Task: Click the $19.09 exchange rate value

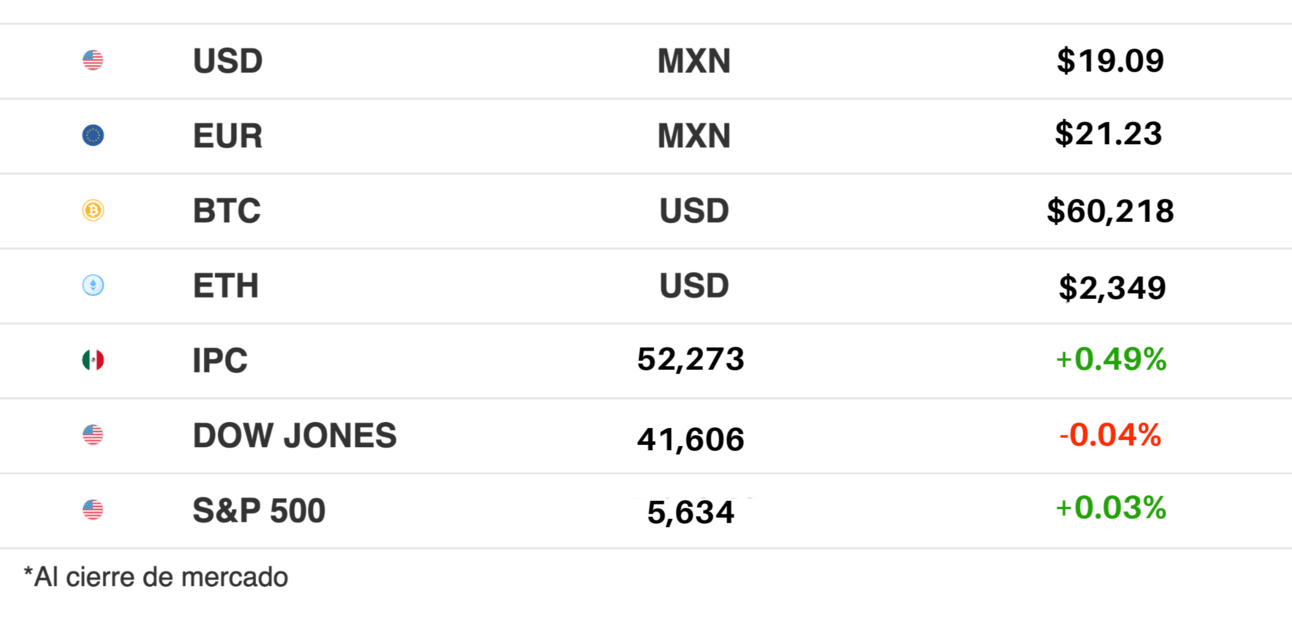Action: click(1110, 61)
